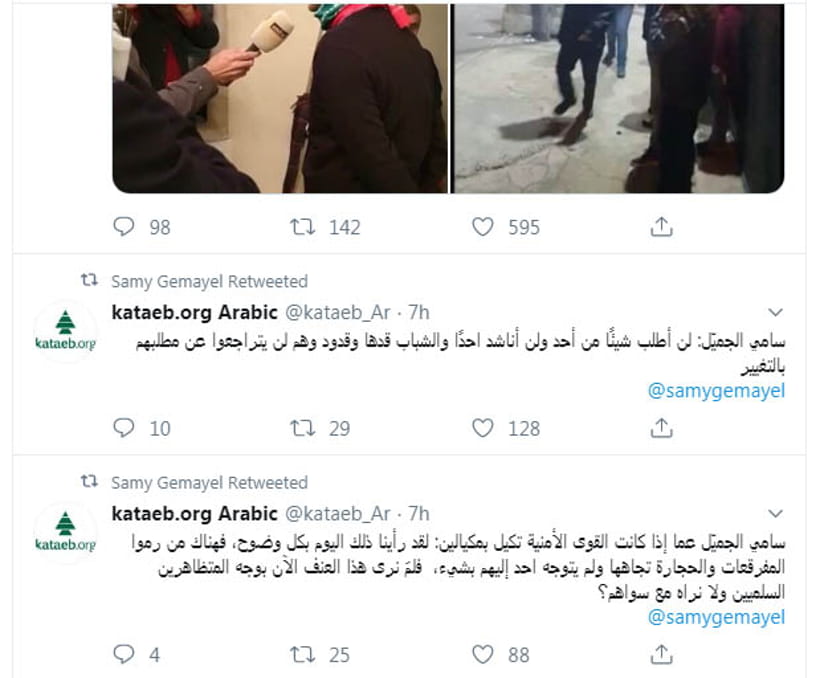Viewport: 820px width, 678px height.
Task: Open @samygemayel mention in first kataeb tweet
Action: click(x=716, y=391)
